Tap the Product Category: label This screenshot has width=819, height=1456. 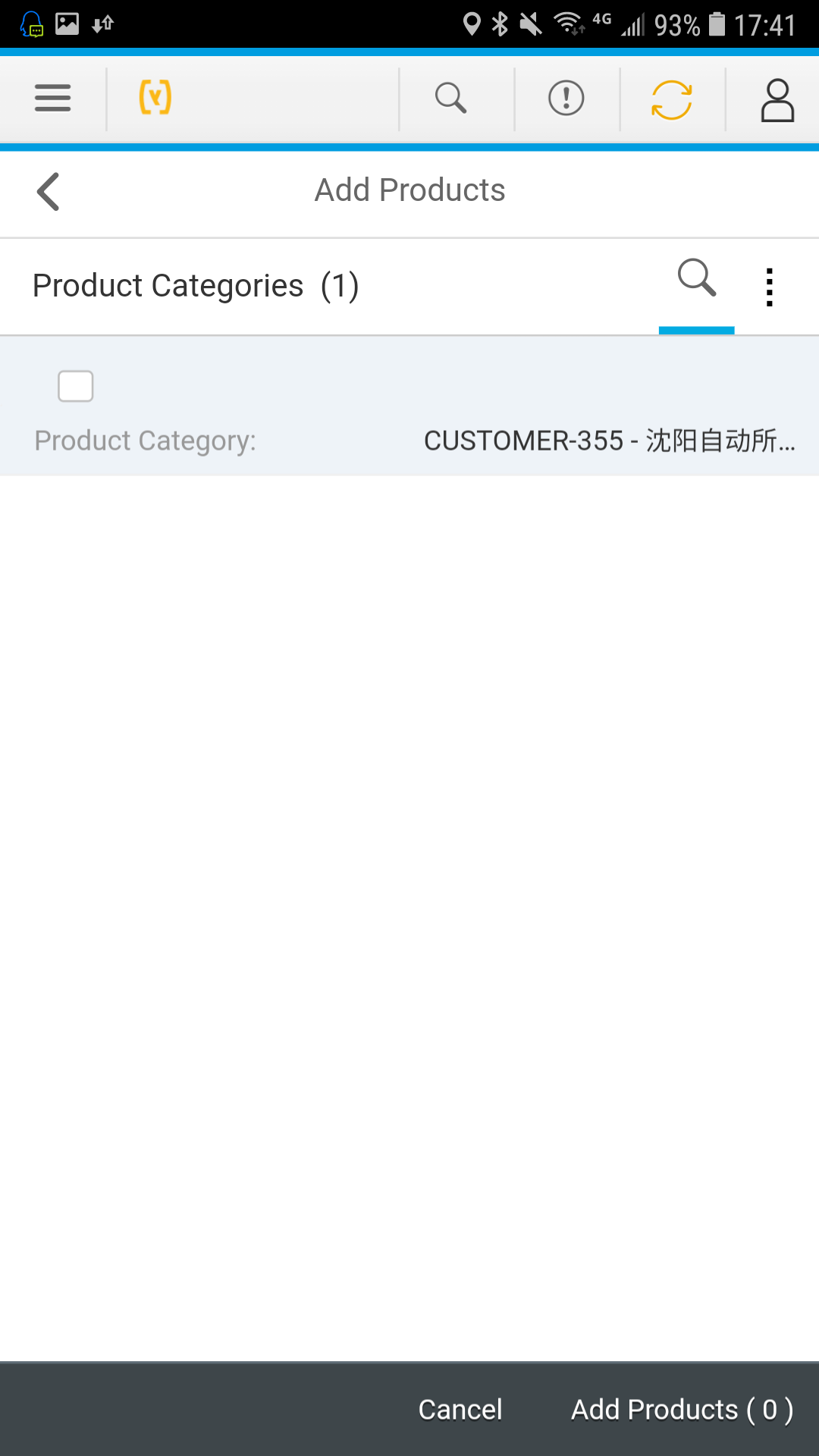point(146,441)
